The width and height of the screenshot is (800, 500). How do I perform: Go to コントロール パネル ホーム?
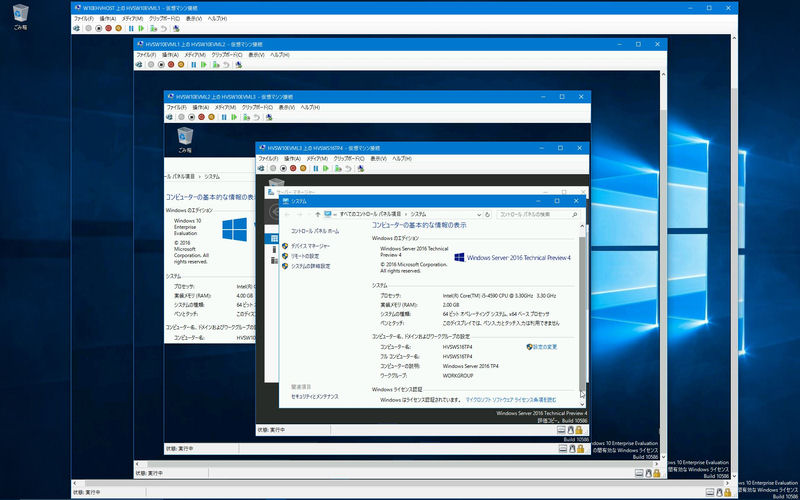click(x=315, y=231)
